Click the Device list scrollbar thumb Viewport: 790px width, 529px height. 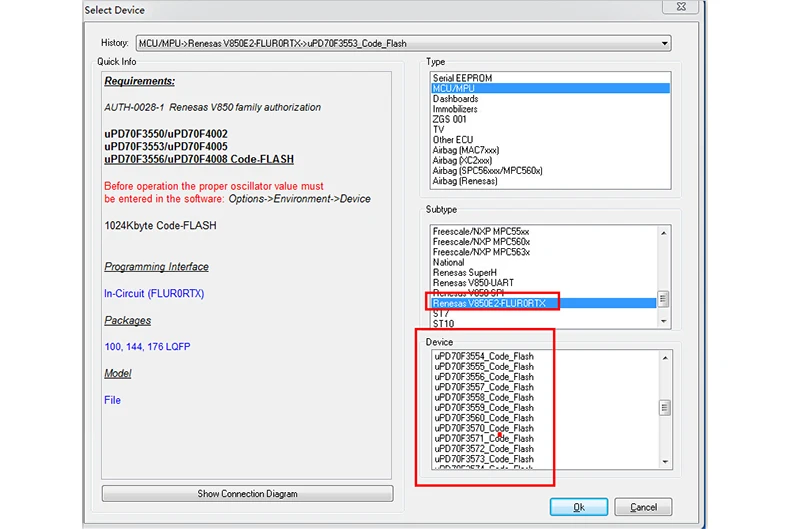(x=665, y=407)
